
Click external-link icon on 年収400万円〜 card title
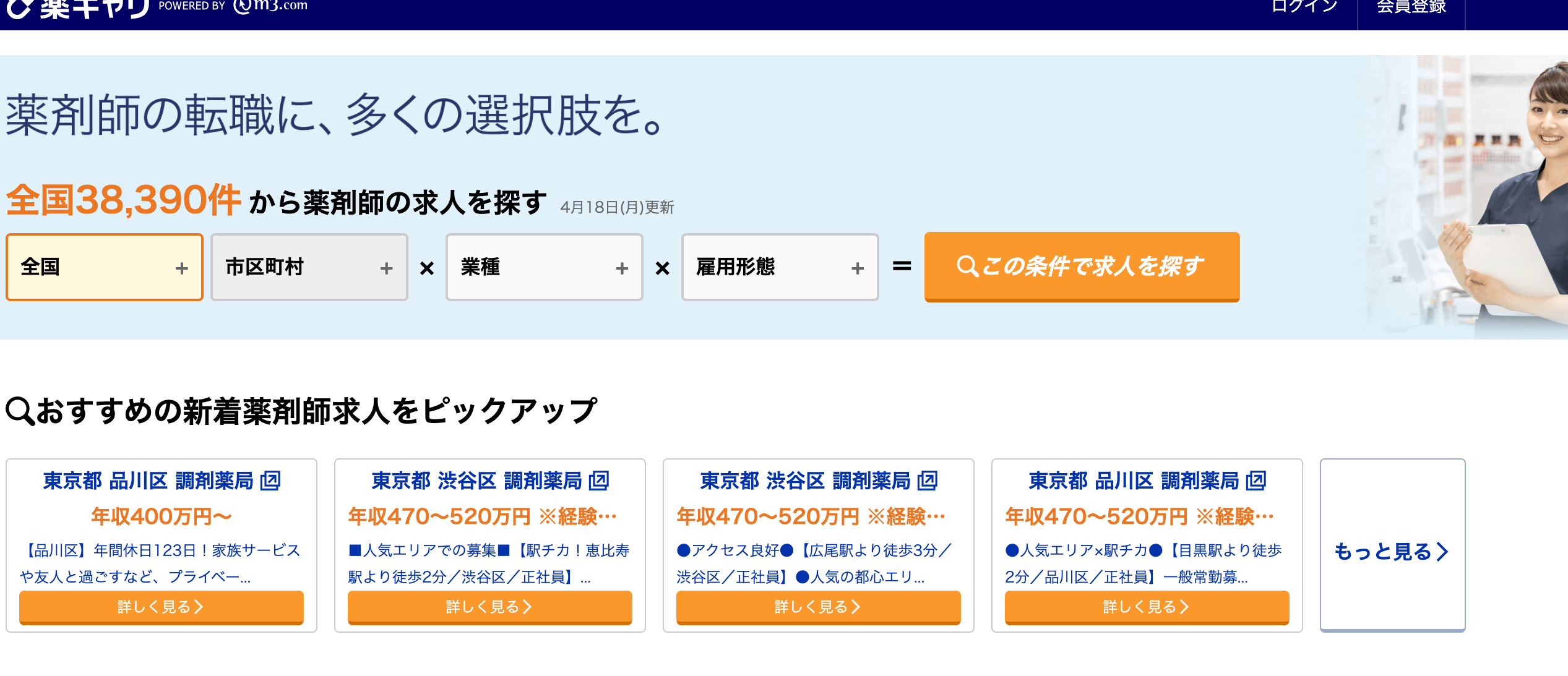[270, 481]
